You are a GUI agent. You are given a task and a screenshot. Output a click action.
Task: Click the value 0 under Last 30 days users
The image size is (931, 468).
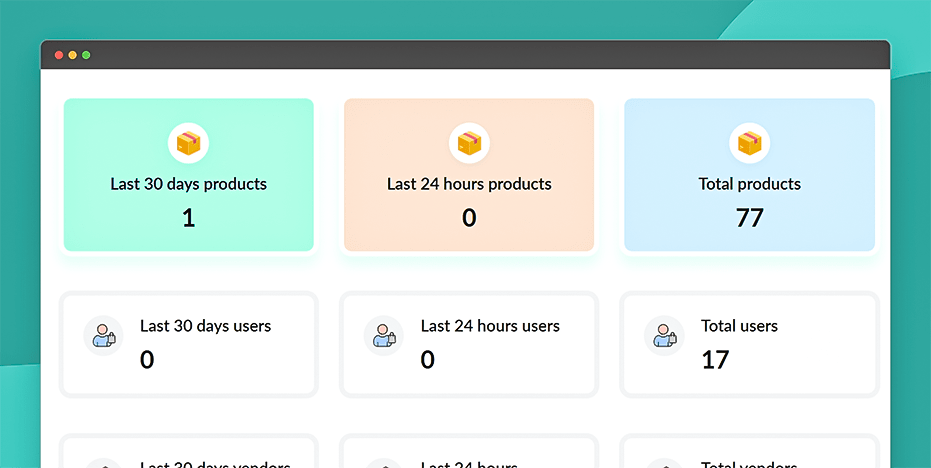(147, 360)
